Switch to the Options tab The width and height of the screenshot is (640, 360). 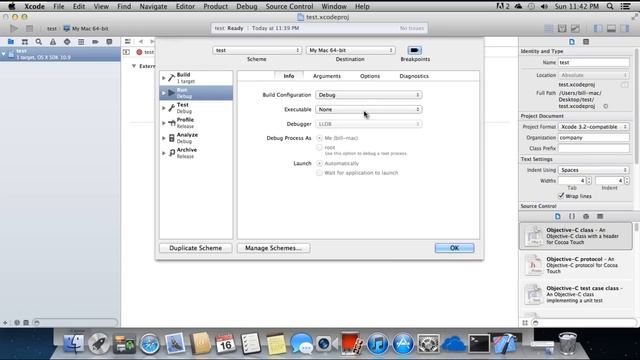point(370,76)
